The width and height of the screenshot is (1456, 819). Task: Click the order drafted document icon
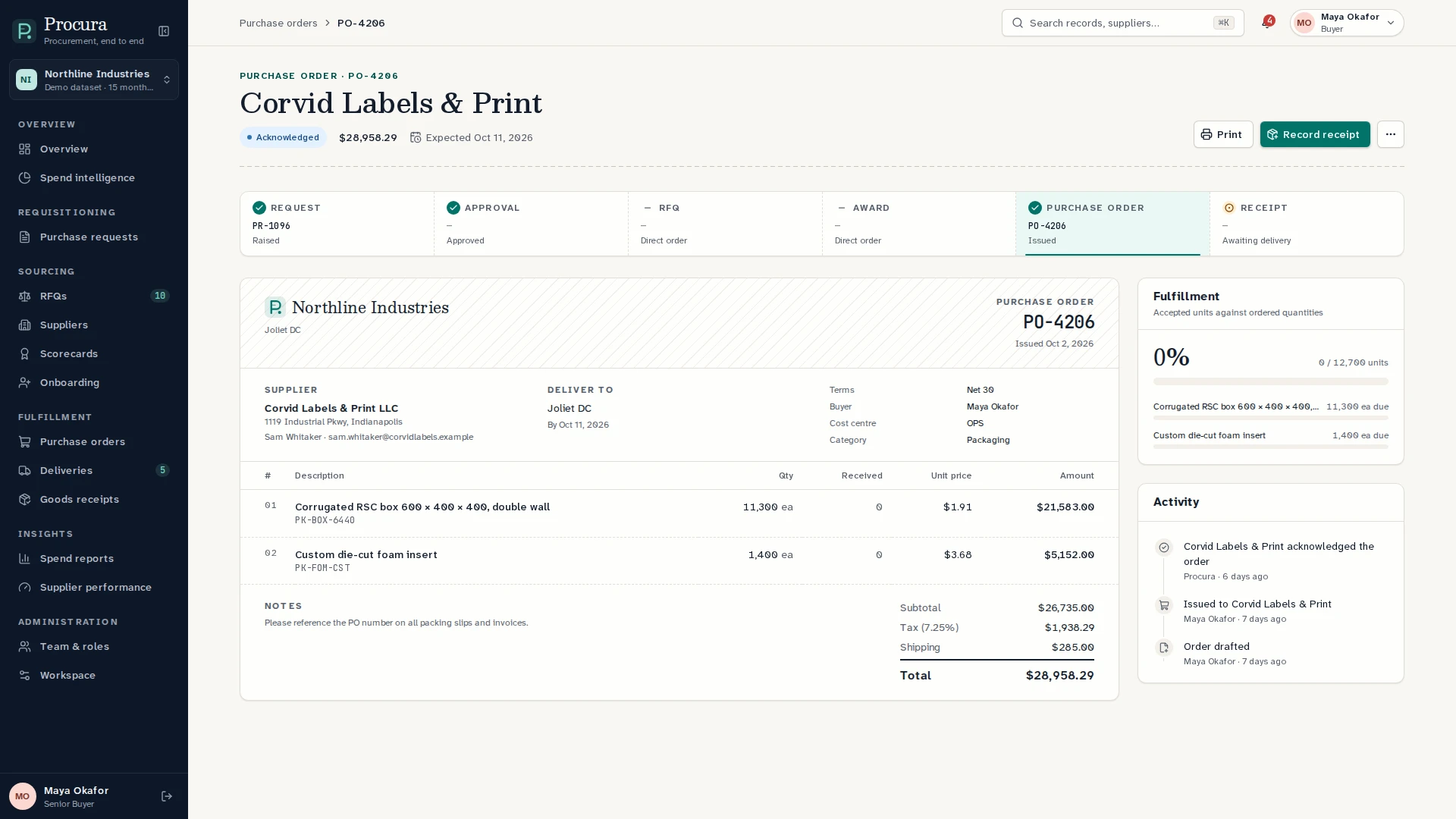[x=1164, y=648]
